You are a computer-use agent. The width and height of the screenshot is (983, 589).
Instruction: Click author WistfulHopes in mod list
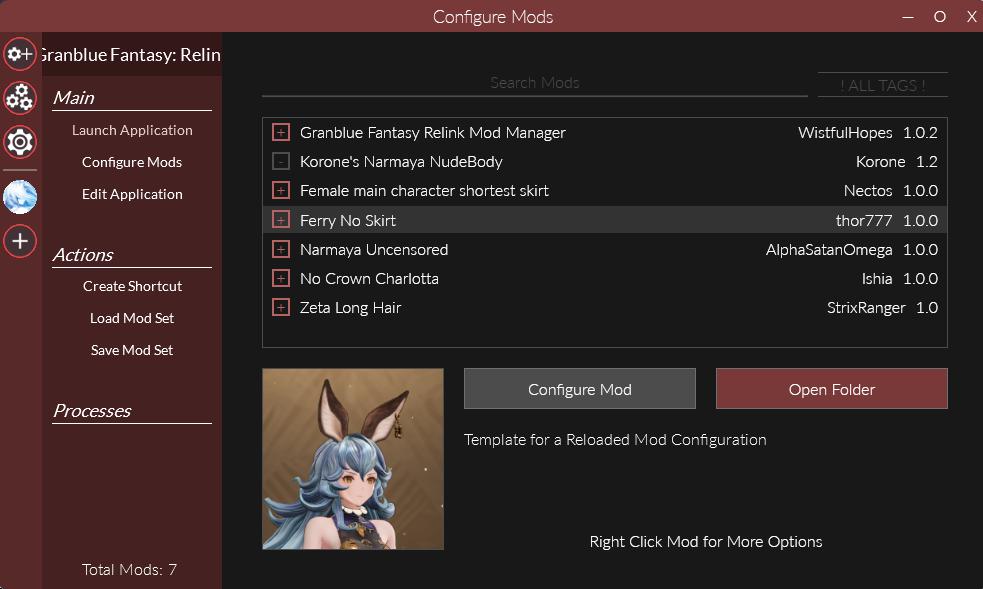pos(845,132)
